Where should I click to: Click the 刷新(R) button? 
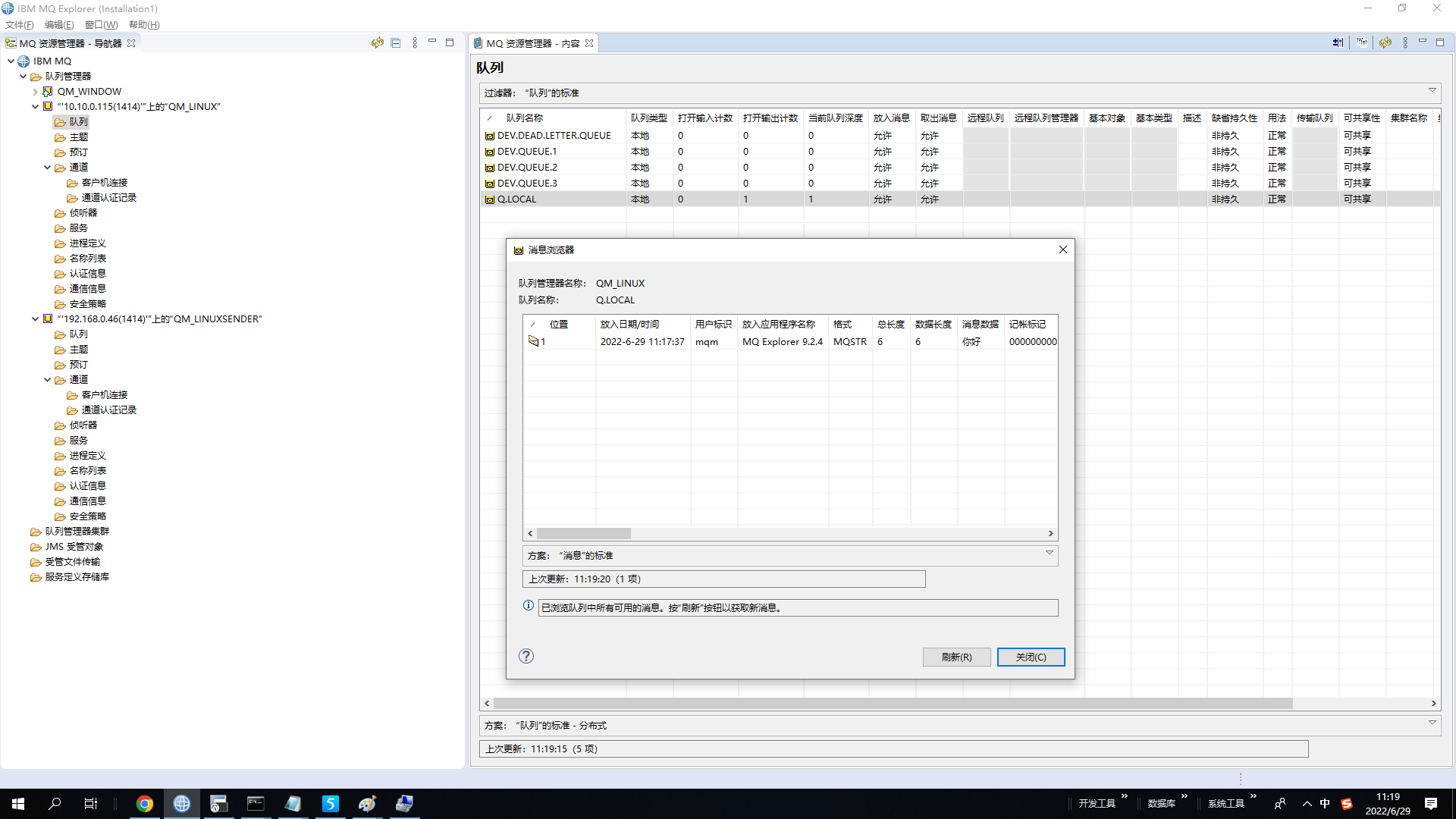957,657
